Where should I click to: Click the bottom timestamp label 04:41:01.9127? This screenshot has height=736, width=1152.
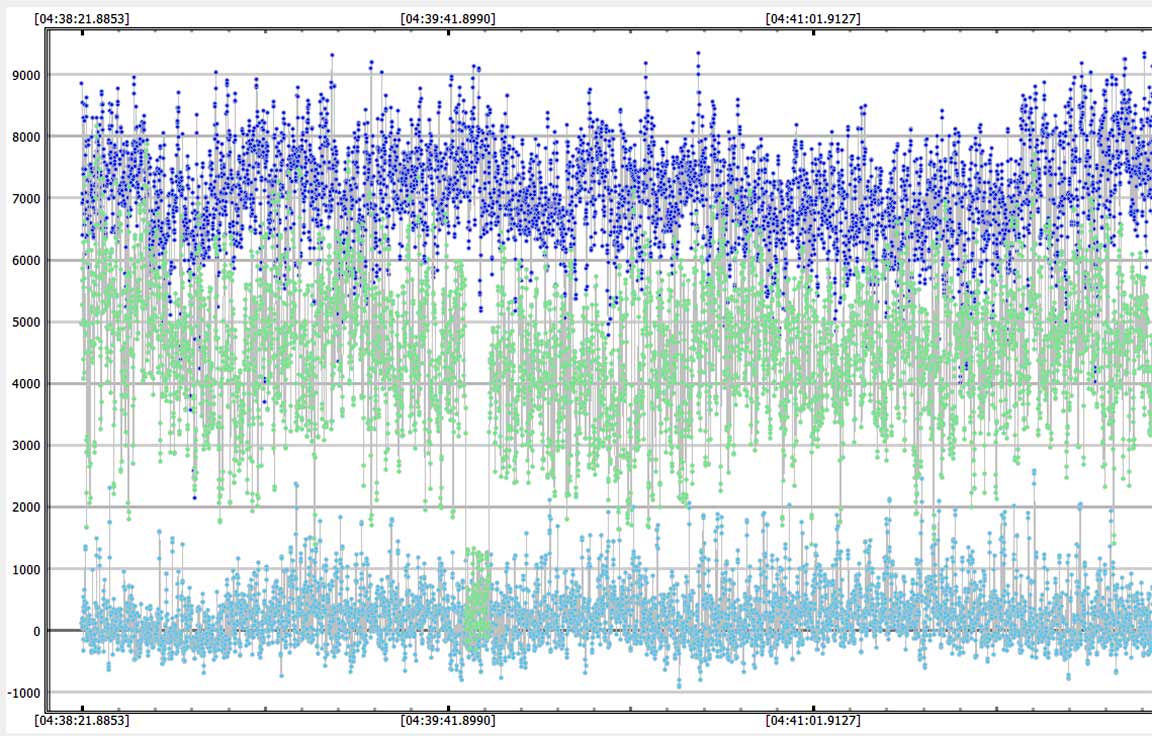coord(813,721)
